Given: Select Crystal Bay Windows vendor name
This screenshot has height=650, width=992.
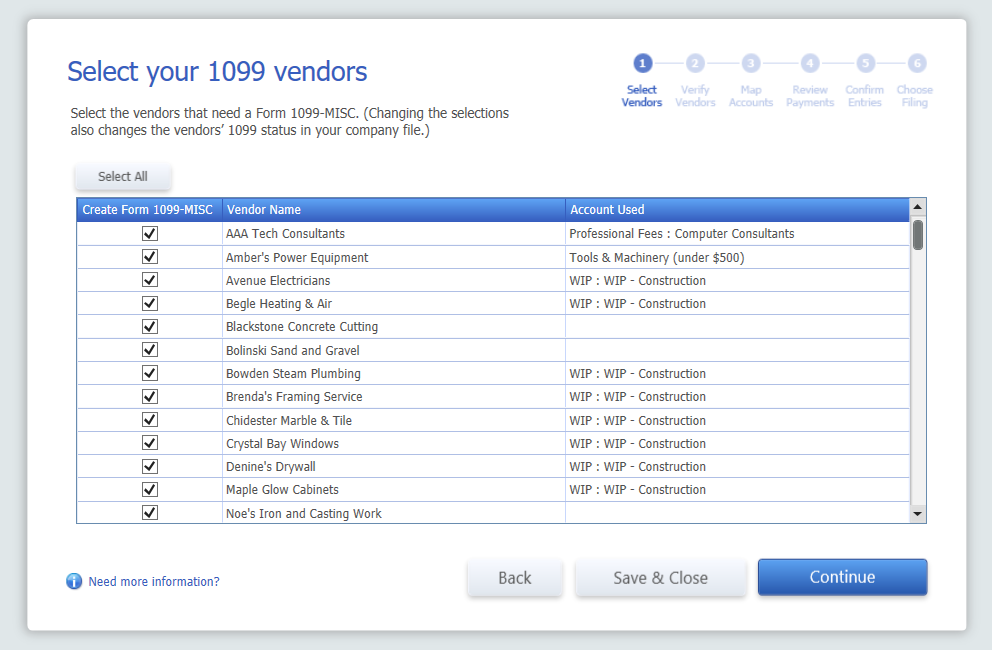Looking at the screenshot, I should coord(282,444).
